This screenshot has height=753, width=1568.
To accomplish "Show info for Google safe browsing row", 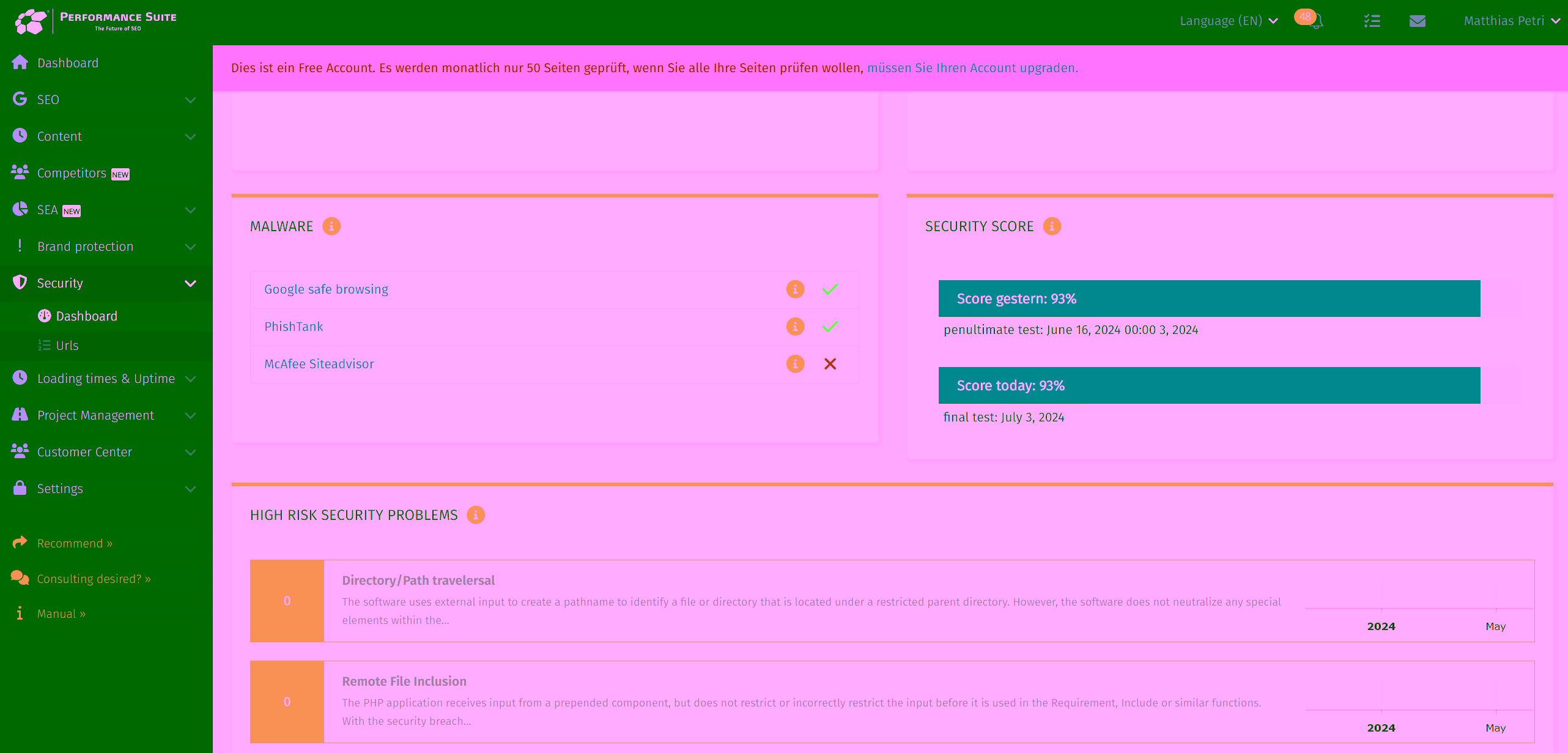I will point(795,289).
